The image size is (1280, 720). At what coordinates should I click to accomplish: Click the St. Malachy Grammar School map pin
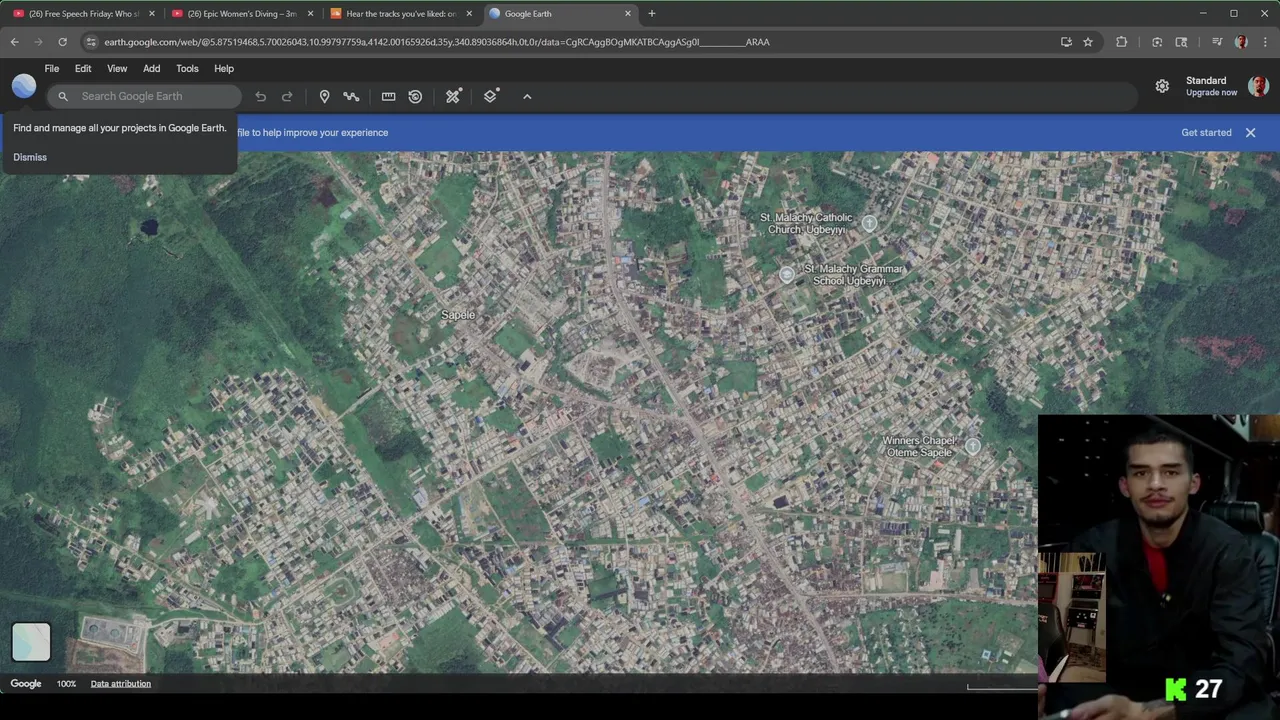[x=787, y=274]
